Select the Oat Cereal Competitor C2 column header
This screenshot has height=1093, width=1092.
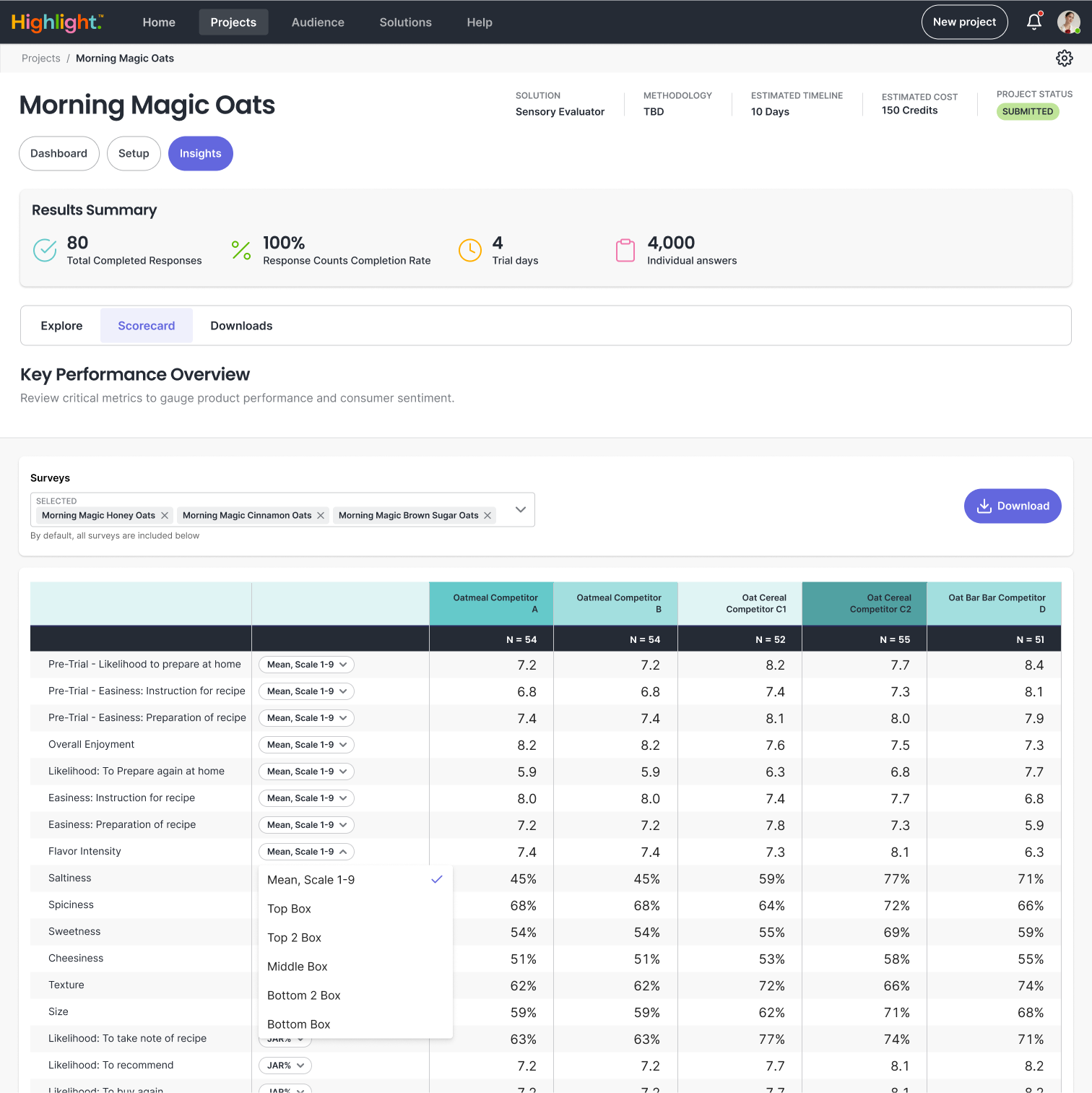point(864,603)
